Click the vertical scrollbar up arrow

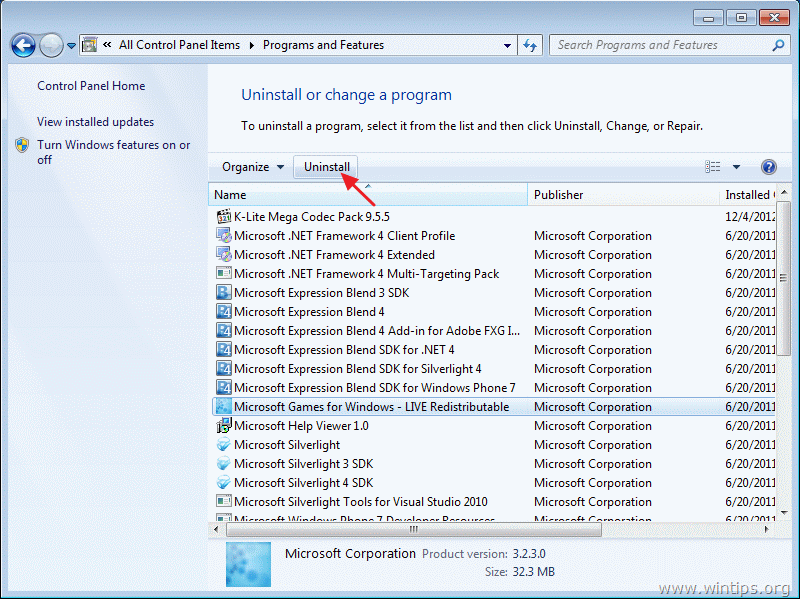(x=784, y=192)
